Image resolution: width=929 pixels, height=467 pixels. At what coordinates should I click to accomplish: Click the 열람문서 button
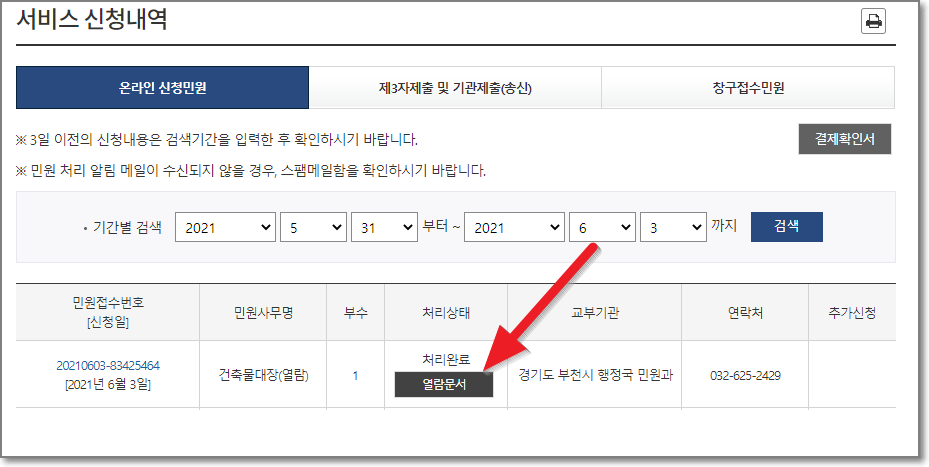(x=444, y=385)
